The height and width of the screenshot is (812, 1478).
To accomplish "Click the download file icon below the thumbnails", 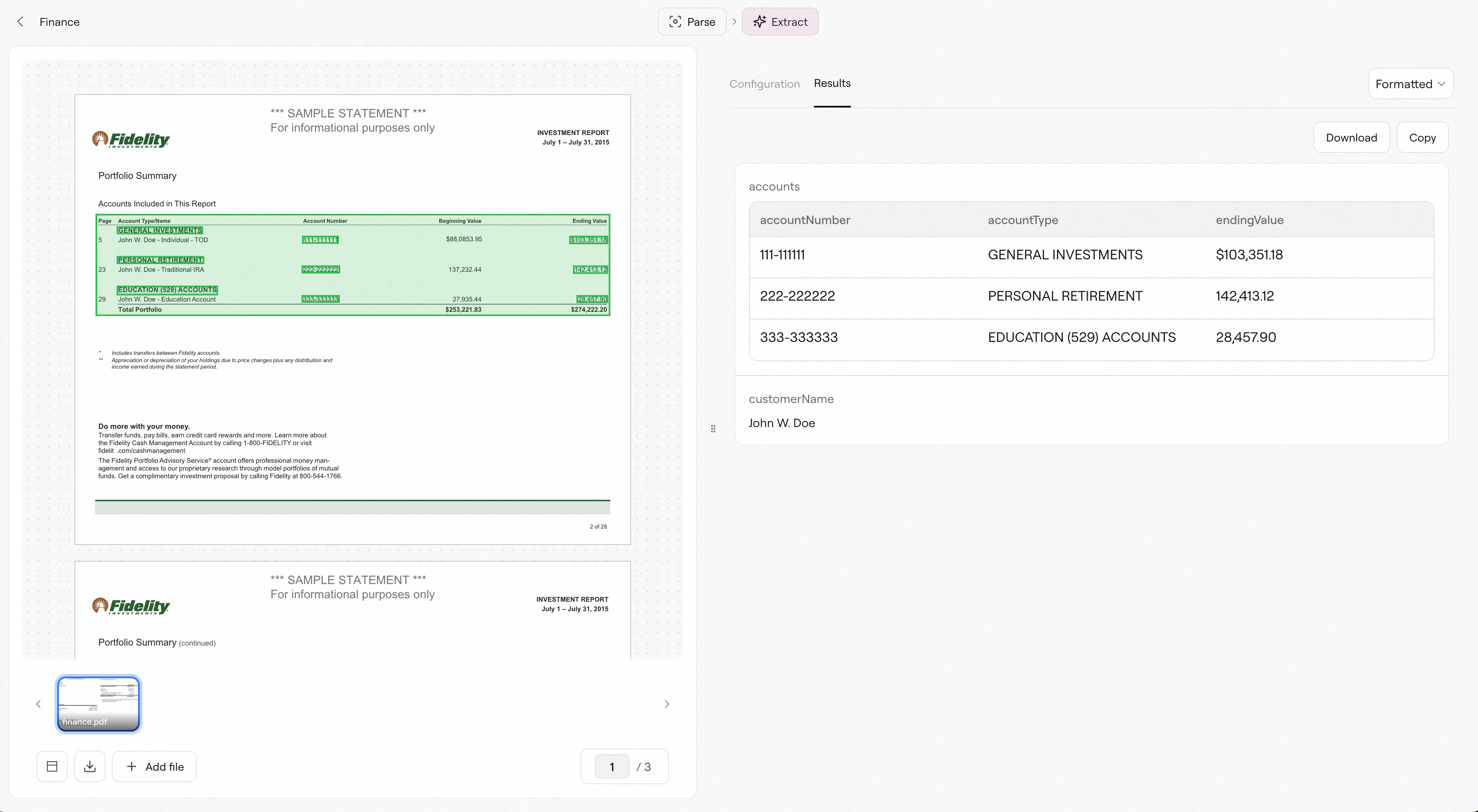I will 90,767.
